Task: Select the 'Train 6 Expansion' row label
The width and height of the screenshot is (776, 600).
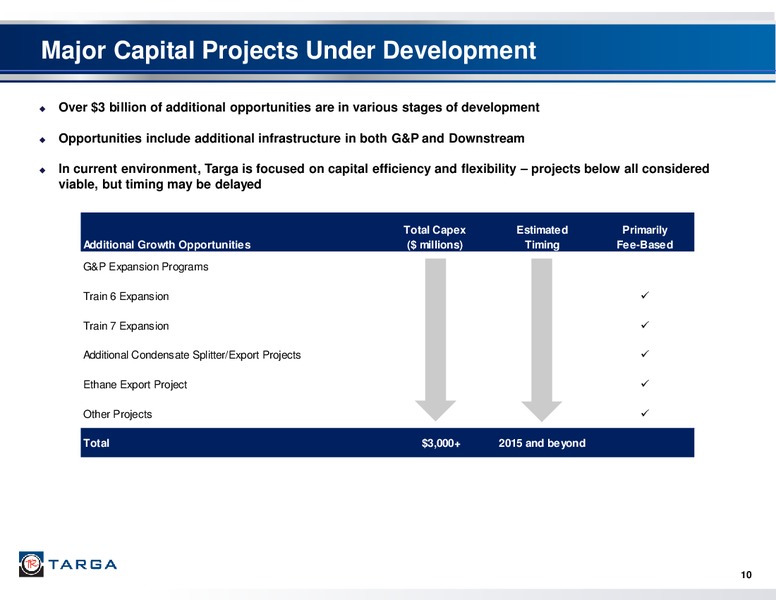Action: coord(126,296)
